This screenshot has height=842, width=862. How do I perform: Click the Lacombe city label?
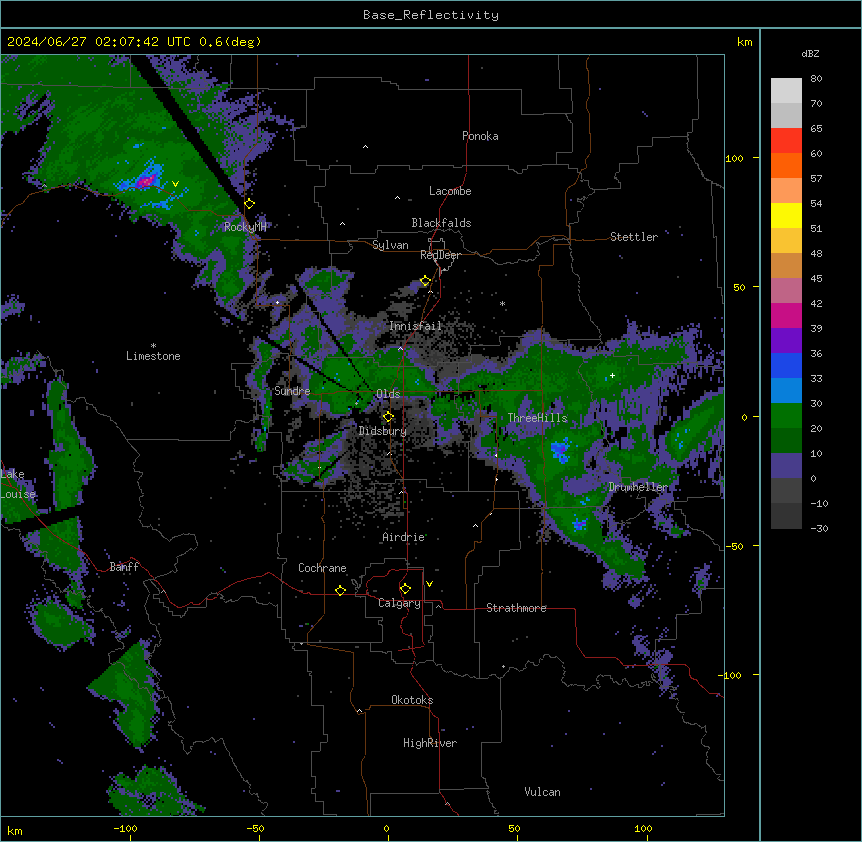click(x=450, y=191)
